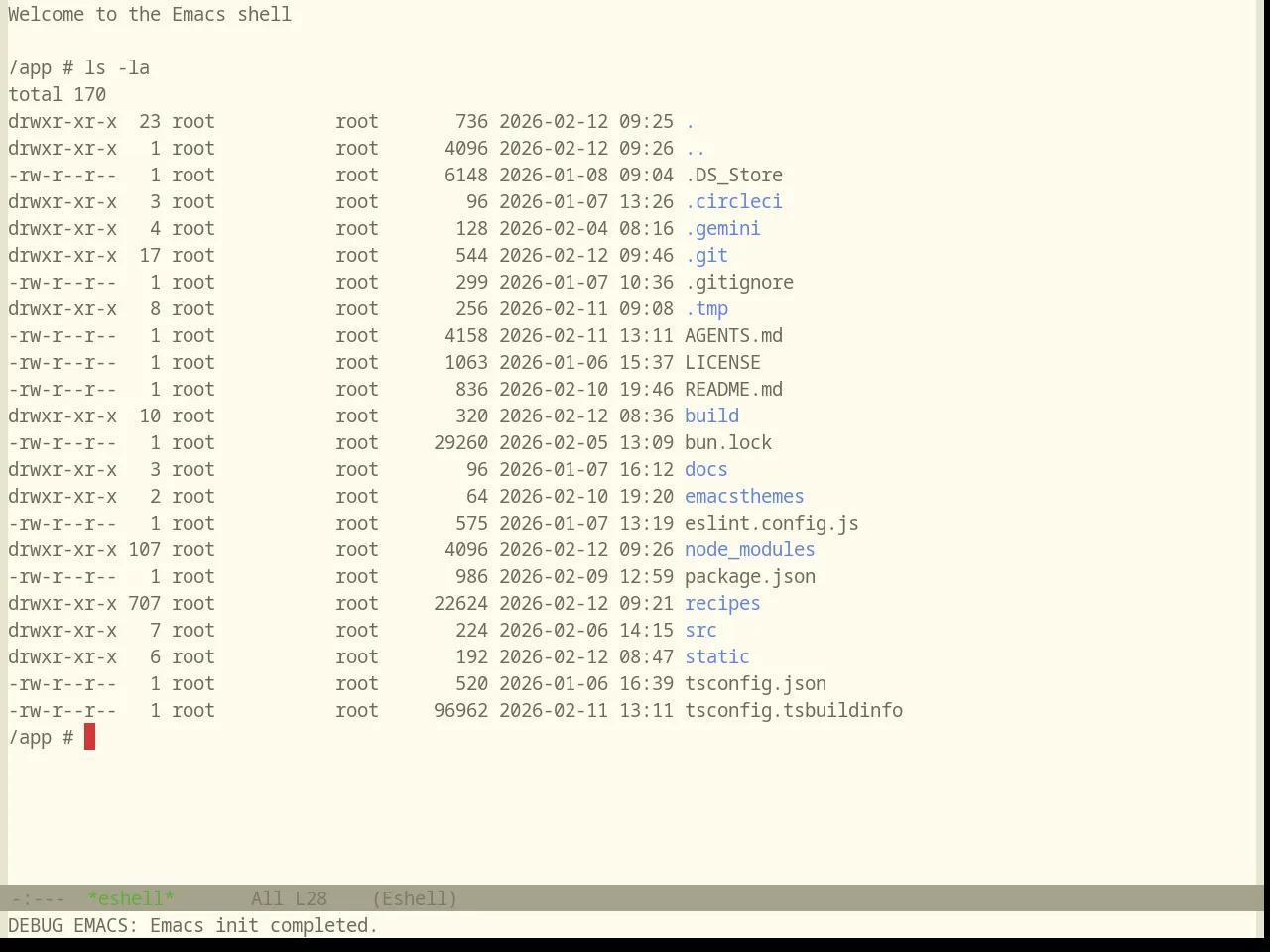
Task: Open the docs directory entry
Action: pos(706,469)
